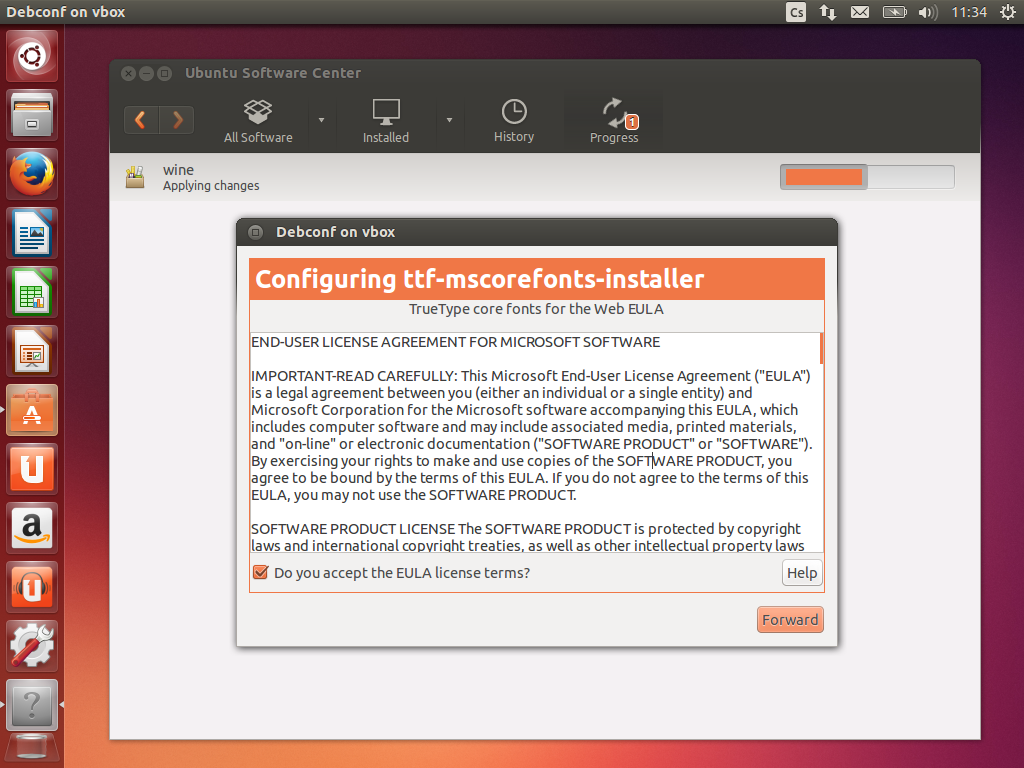Click the EULA text scrollbar
1024x768 pixels.
tap(821, 349)
